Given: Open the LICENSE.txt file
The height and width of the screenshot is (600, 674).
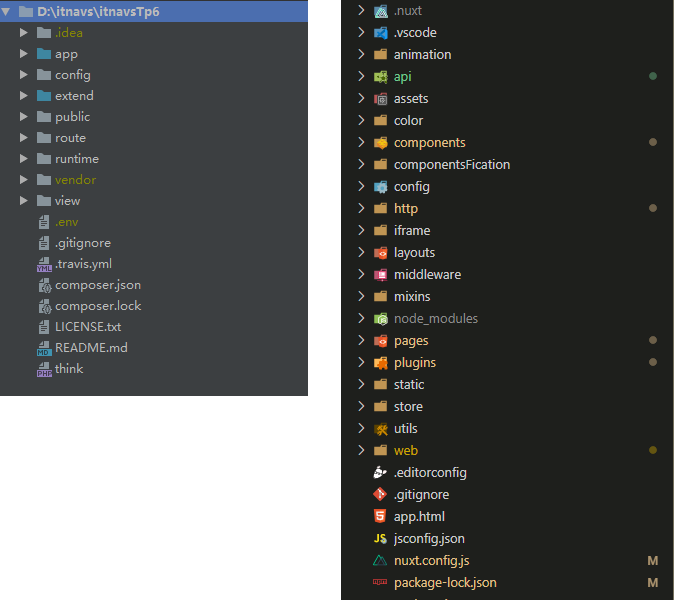Looking at the screenshot, I should pos(88,327).
